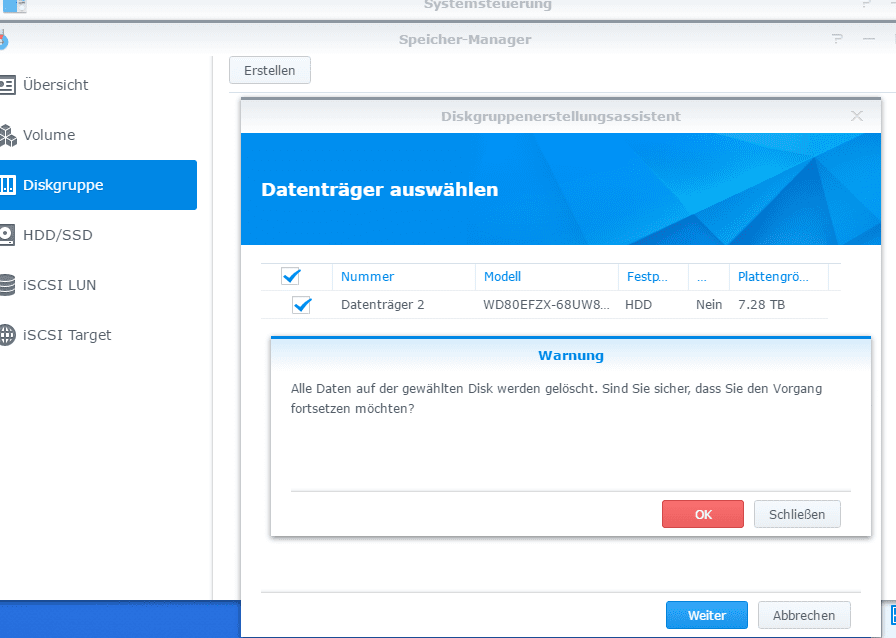Select the iSCSI LUN stack icon
Image resolution: width=896 pixels, height=638 pixels.
click(7, 285)
